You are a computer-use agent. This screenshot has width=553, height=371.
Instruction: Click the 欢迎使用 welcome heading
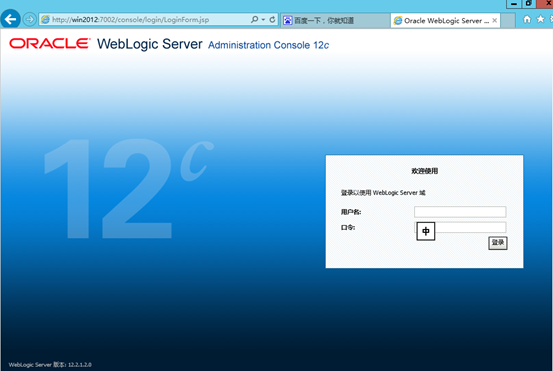[425, 171]
